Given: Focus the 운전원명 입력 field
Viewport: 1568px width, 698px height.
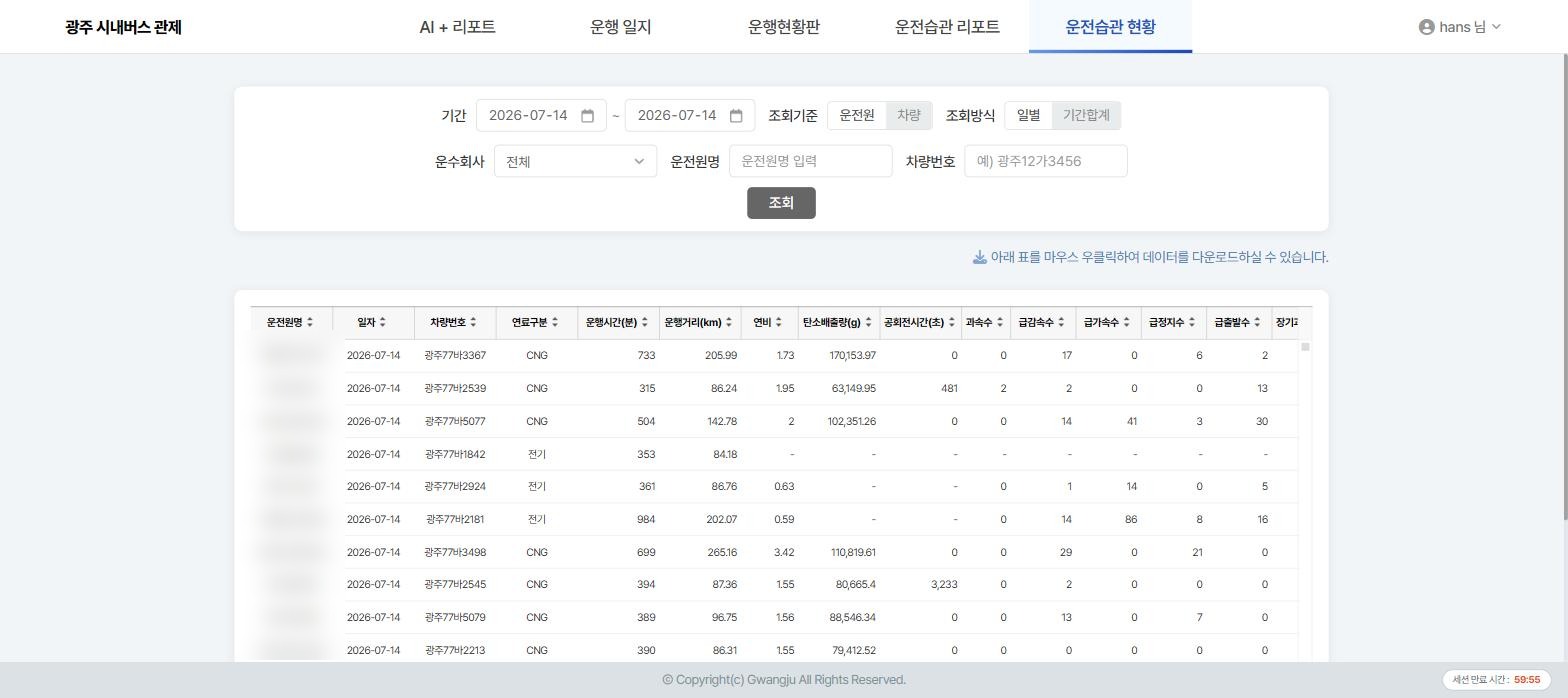Looking at the screenshot, I should 811,161.
